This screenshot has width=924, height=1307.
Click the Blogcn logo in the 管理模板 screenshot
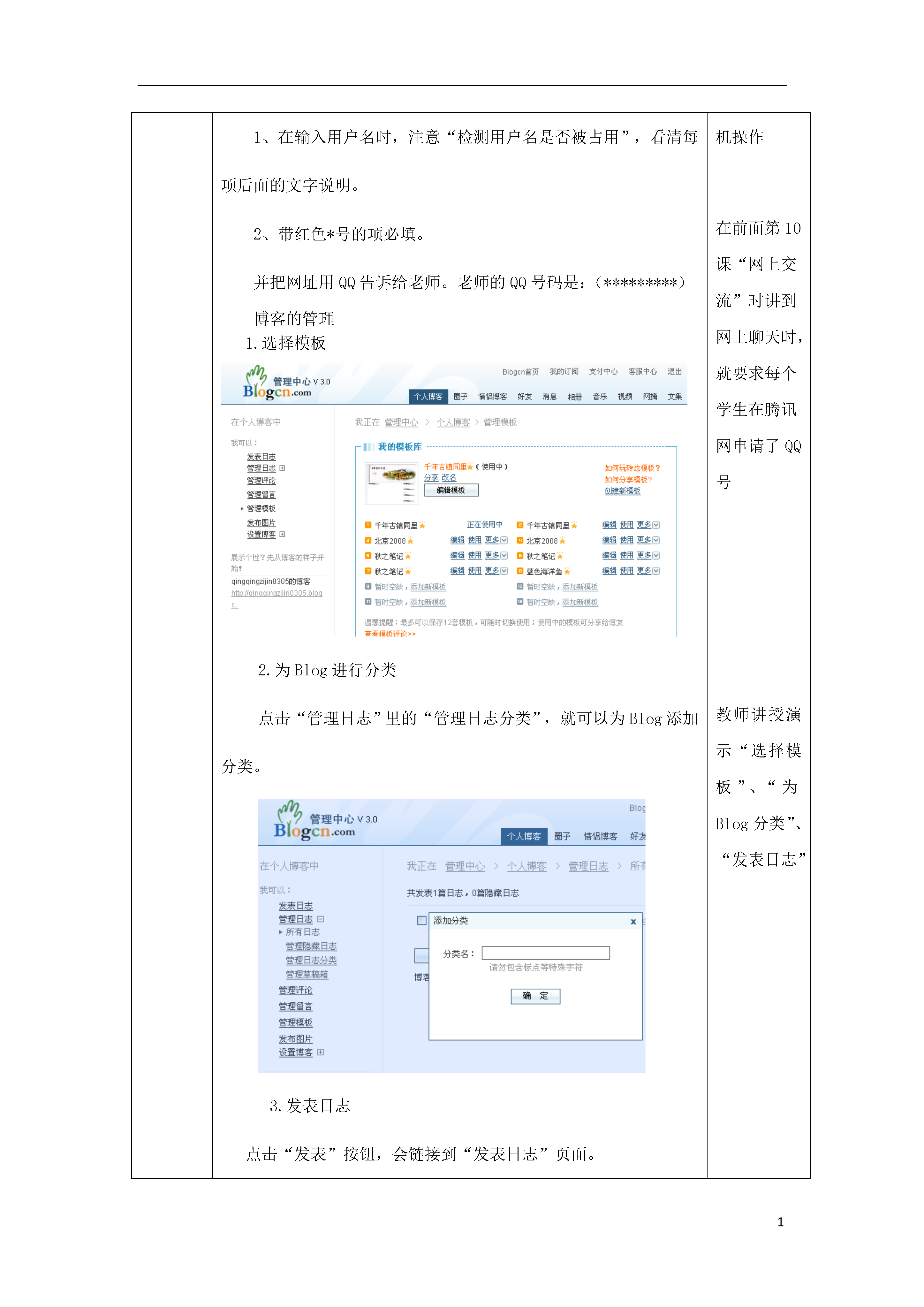277,383
